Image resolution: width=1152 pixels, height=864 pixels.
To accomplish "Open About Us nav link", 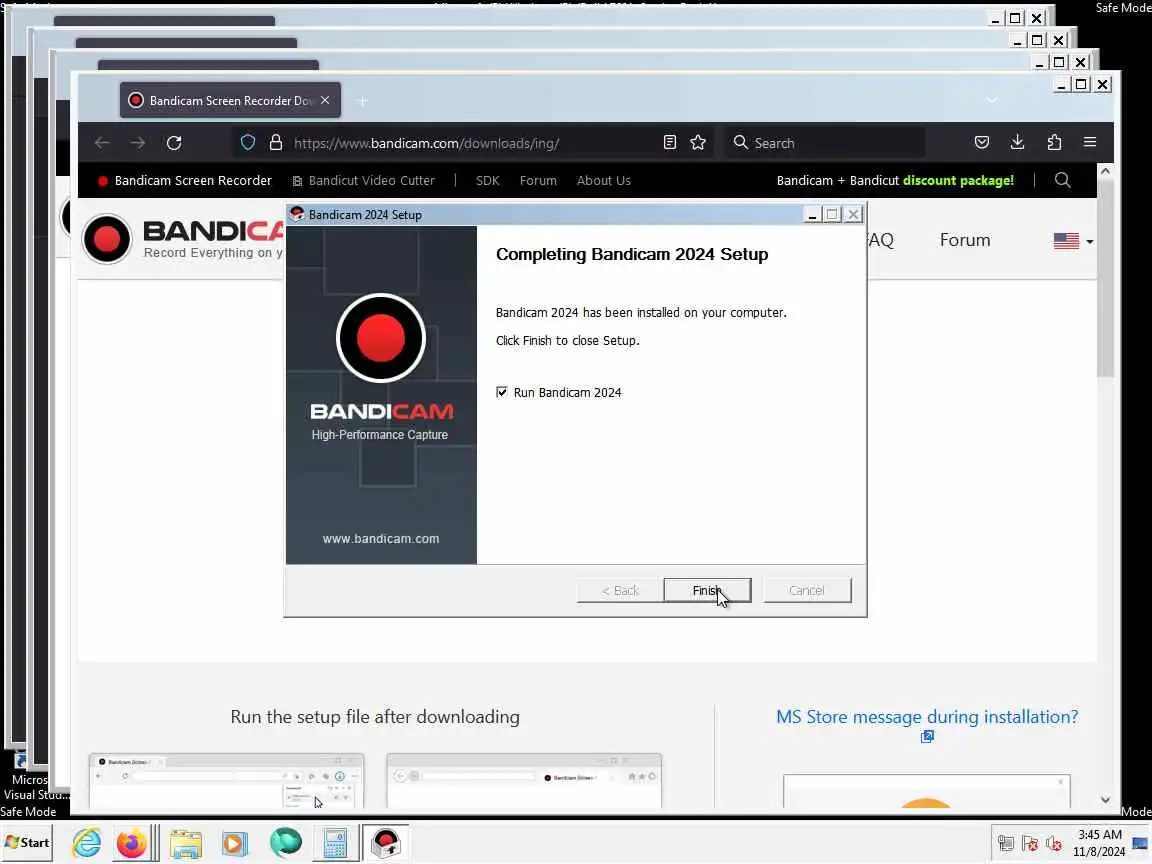I will tap(603, 181).
